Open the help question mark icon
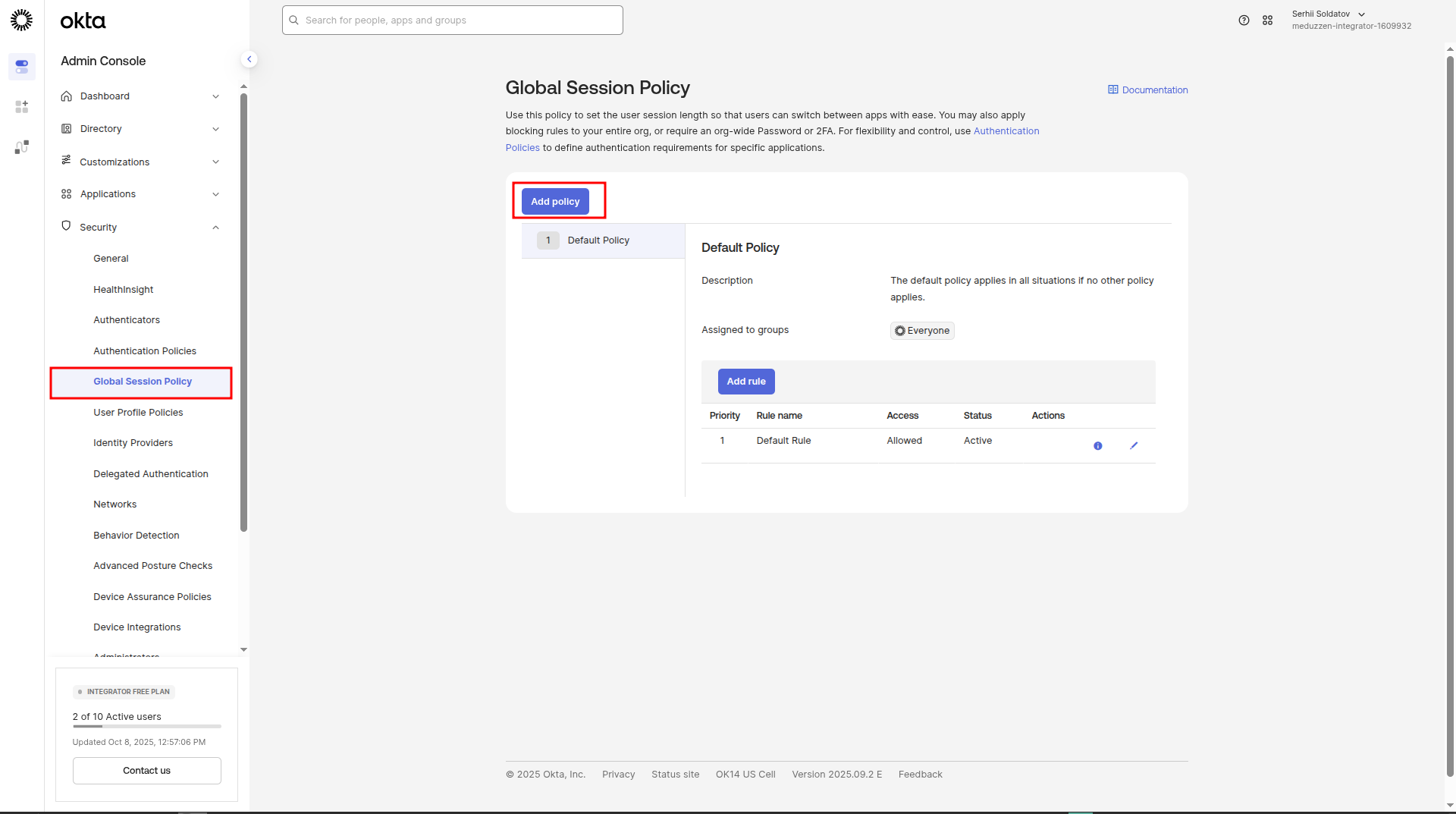 [x=1244, y=20]
